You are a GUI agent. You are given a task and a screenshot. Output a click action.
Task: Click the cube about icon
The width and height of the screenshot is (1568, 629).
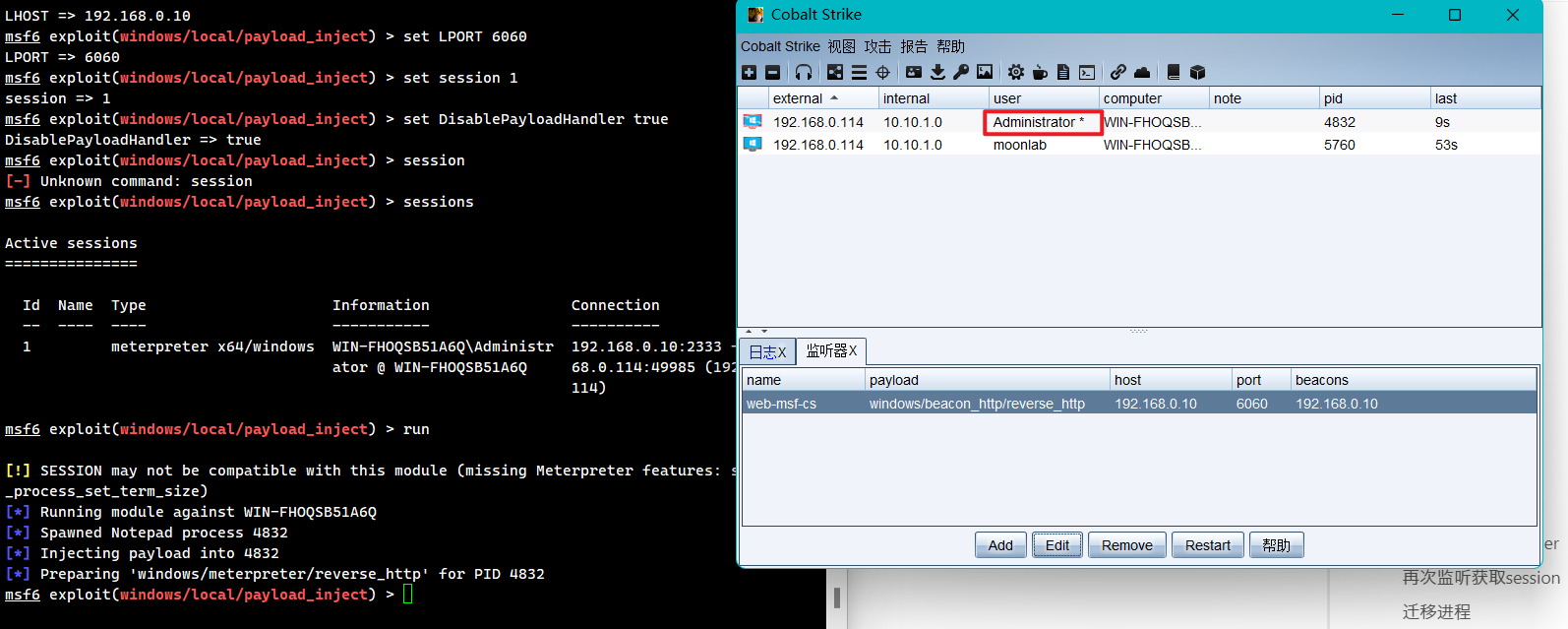(x=1197, y=72)
